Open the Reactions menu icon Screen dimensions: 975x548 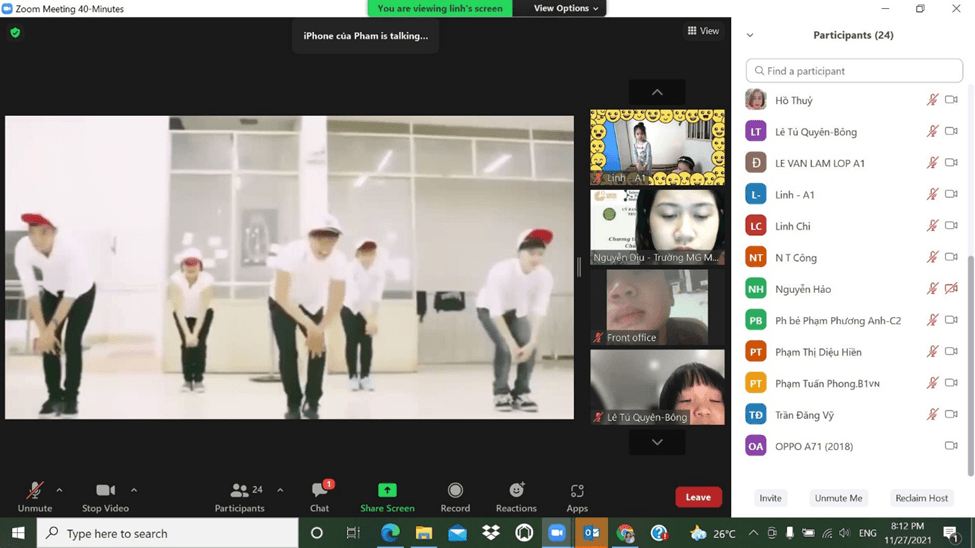(516, 491)
